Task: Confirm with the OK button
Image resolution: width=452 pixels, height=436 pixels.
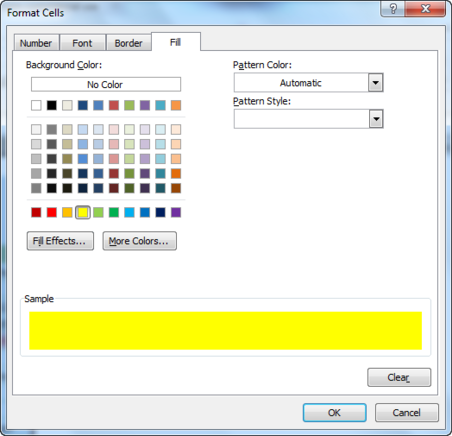Action: pos(334,413)
